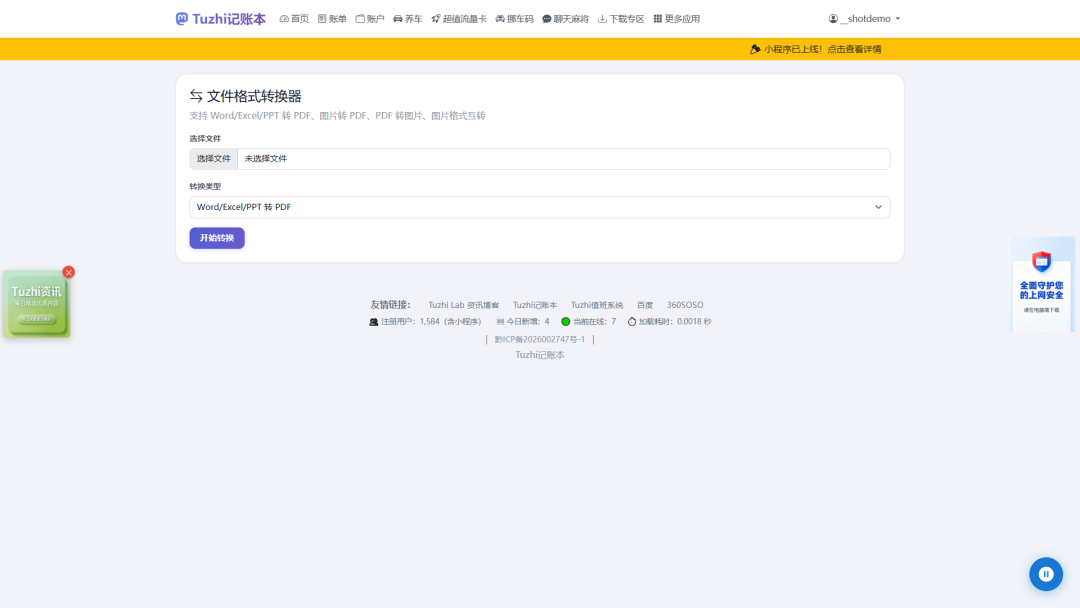Click the Tuzhi记账本 logo
Viewport: 1080px width, 608px height.
[x=220, y=19]
